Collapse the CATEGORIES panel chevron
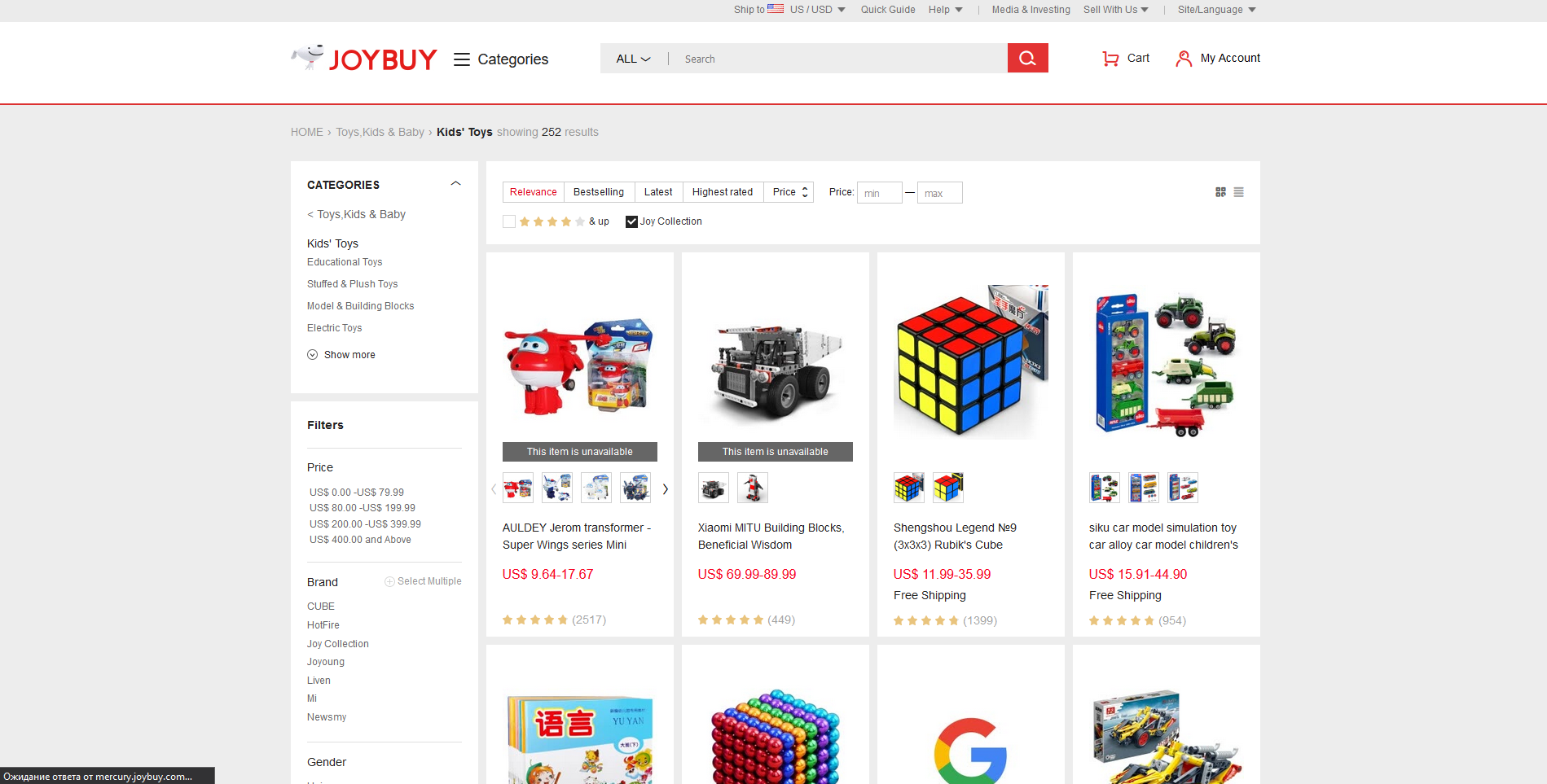This screenshot has height=784, width=1547. tap(456, 184)
